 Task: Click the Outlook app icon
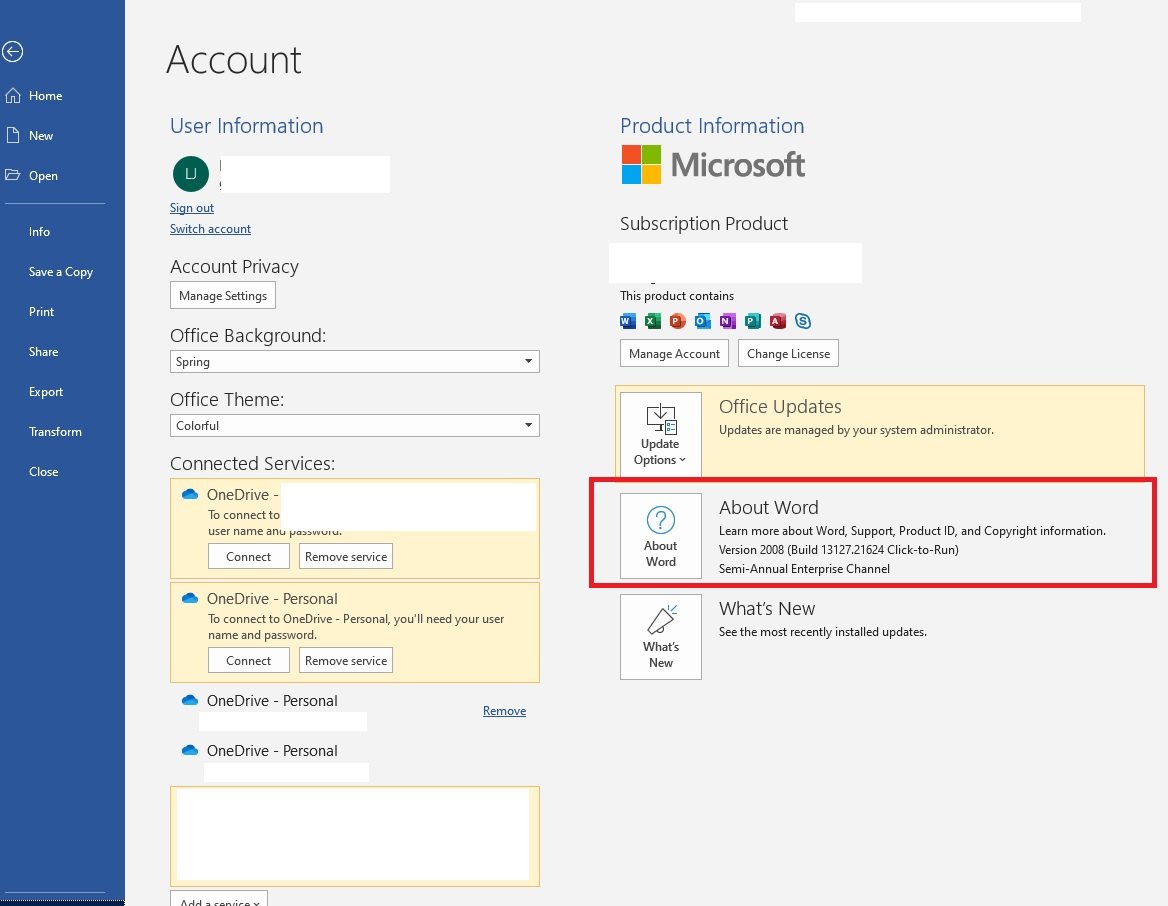pyautogui.click(x=702, y=321)
